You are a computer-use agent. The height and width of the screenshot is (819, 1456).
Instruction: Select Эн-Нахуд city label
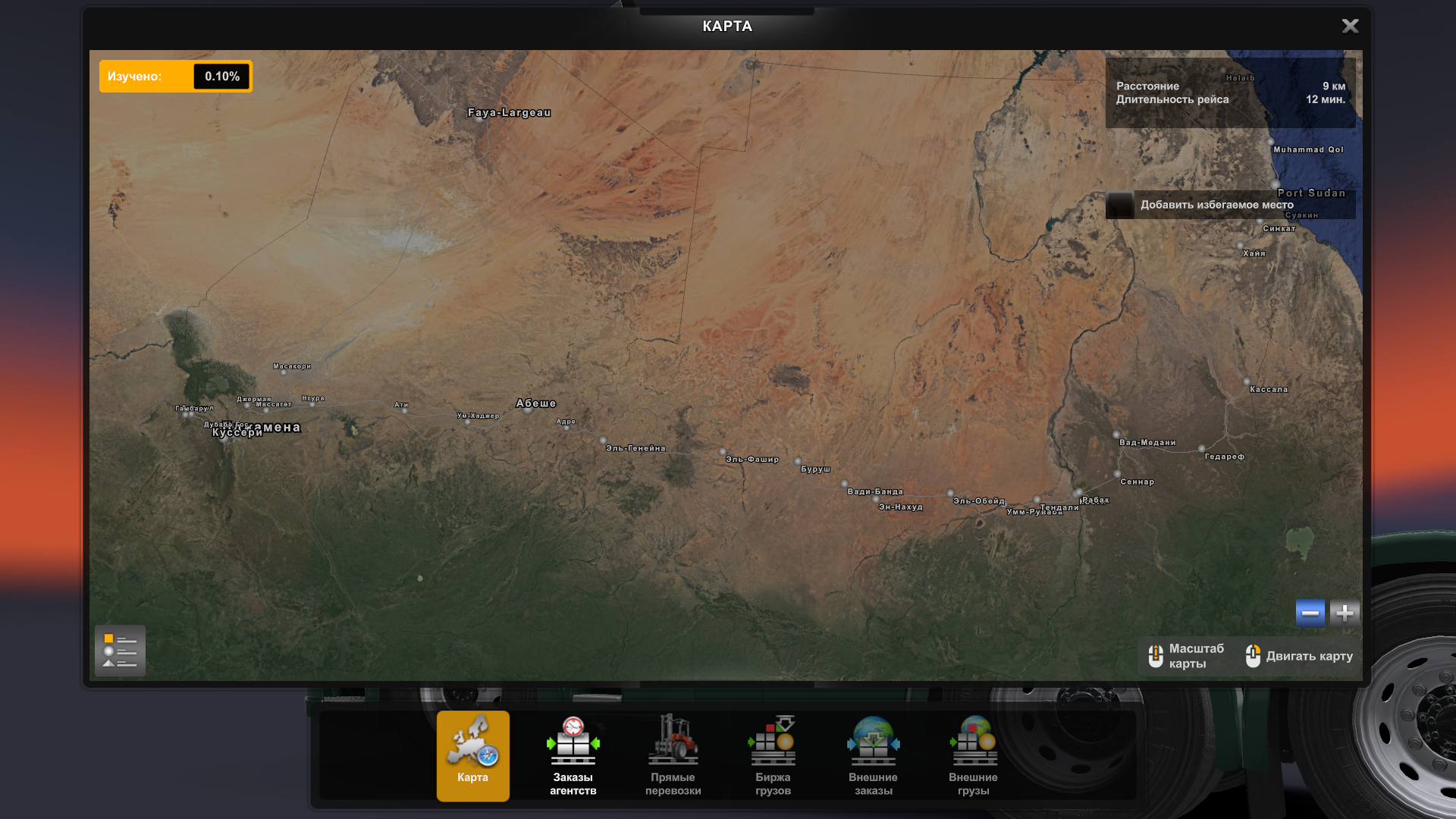coord(900,507)
